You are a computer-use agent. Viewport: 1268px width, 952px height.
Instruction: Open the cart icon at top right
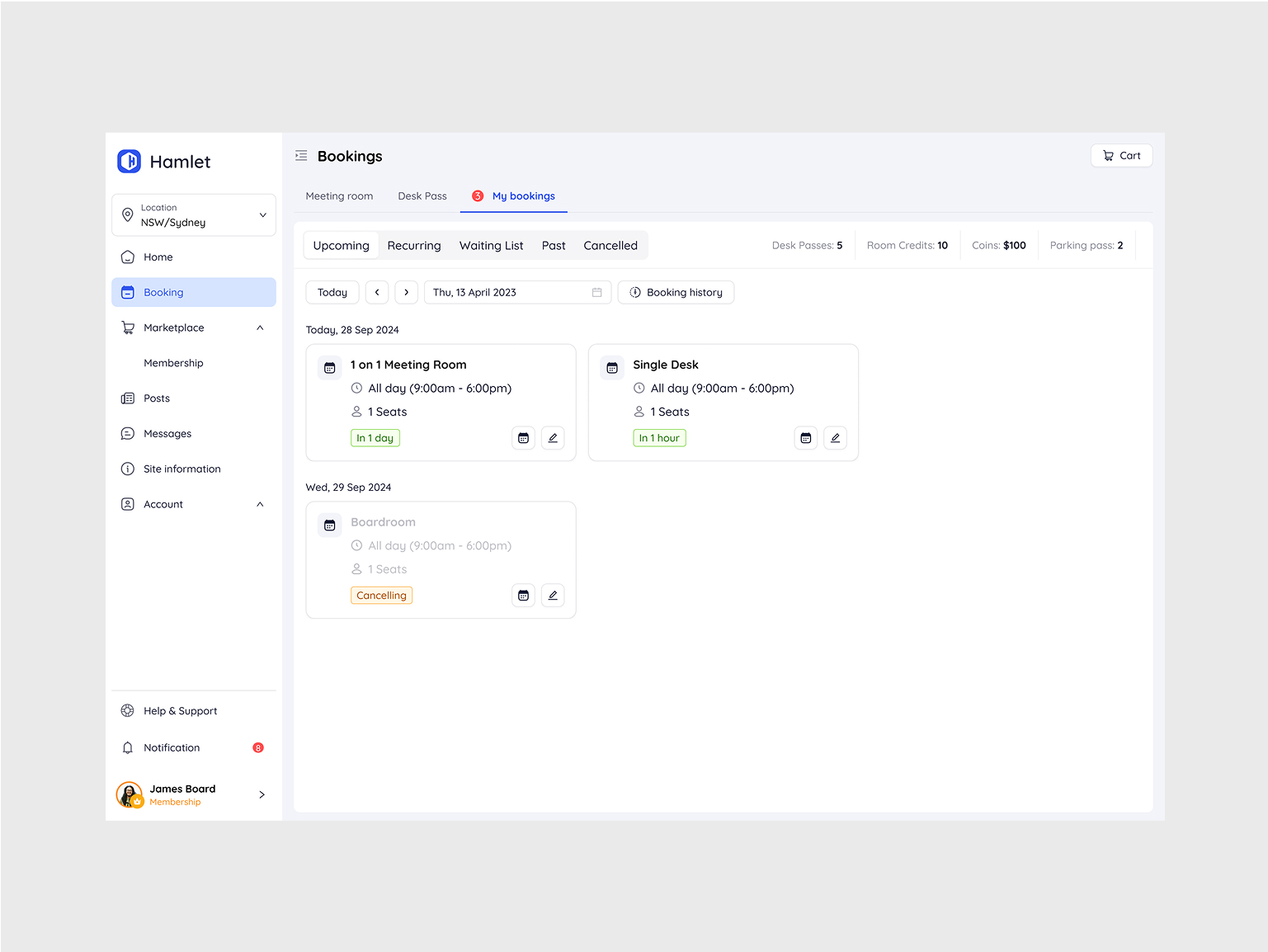(x=1106, y=155)
